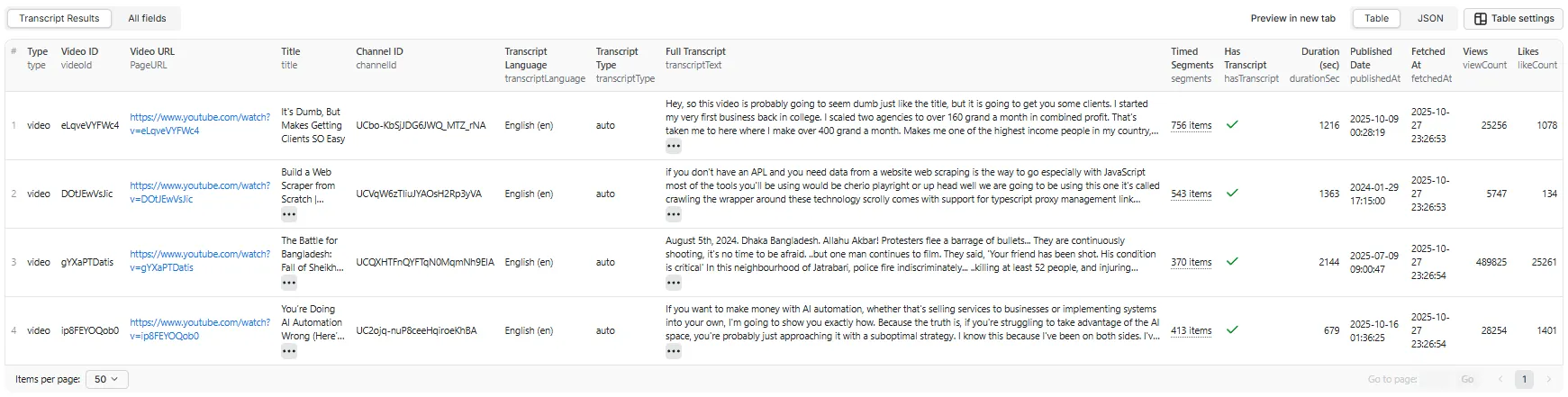Open Preview in new tab

(x=1292, y=18)
